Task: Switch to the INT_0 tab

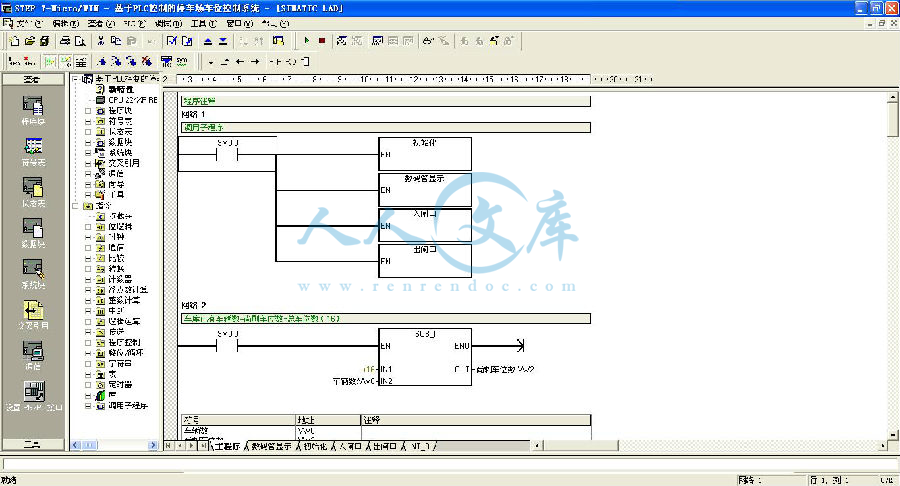Action: [x=420, y=446]
